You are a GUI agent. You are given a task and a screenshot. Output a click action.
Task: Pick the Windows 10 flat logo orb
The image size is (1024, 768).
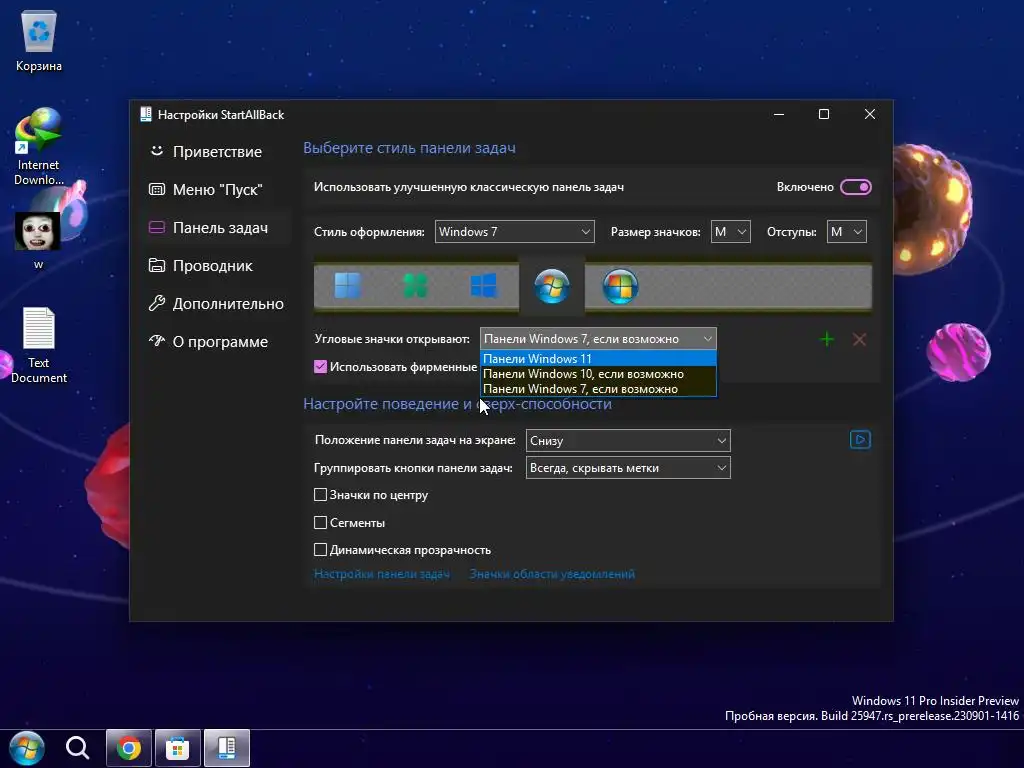483,285
